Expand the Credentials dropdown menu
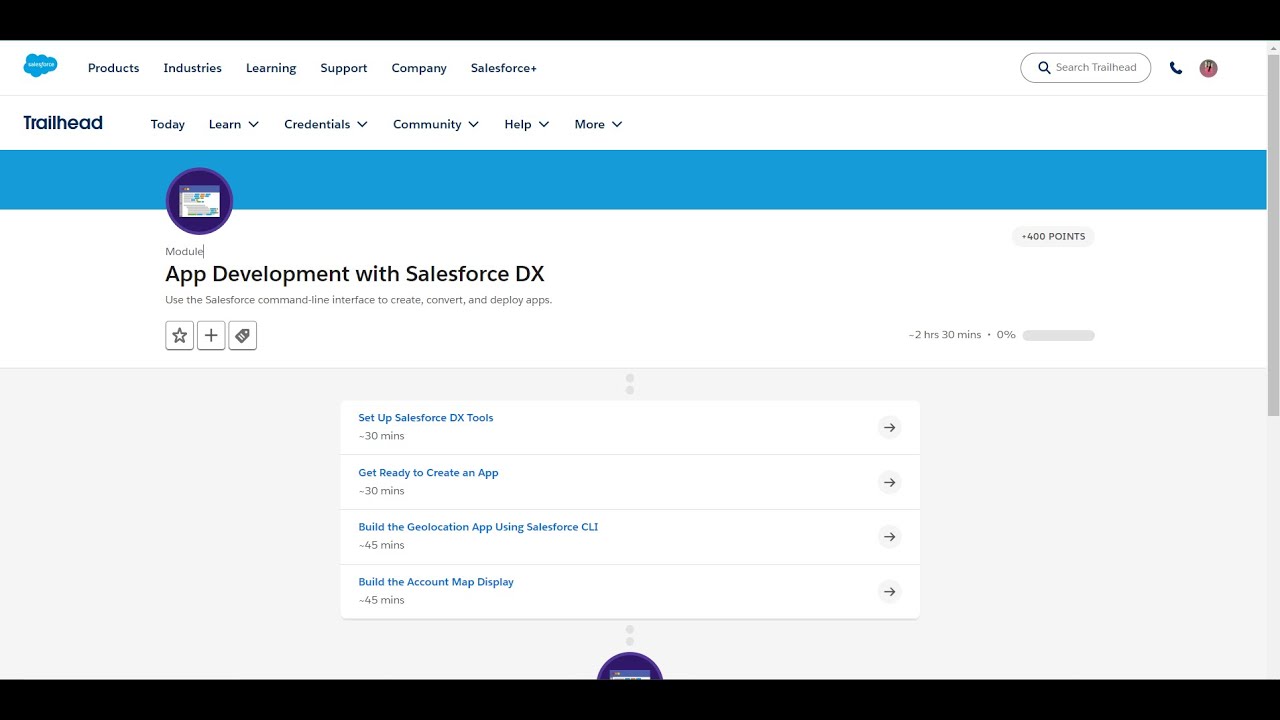The height and width of the screenshot is (720, 1280). point(326,124)
